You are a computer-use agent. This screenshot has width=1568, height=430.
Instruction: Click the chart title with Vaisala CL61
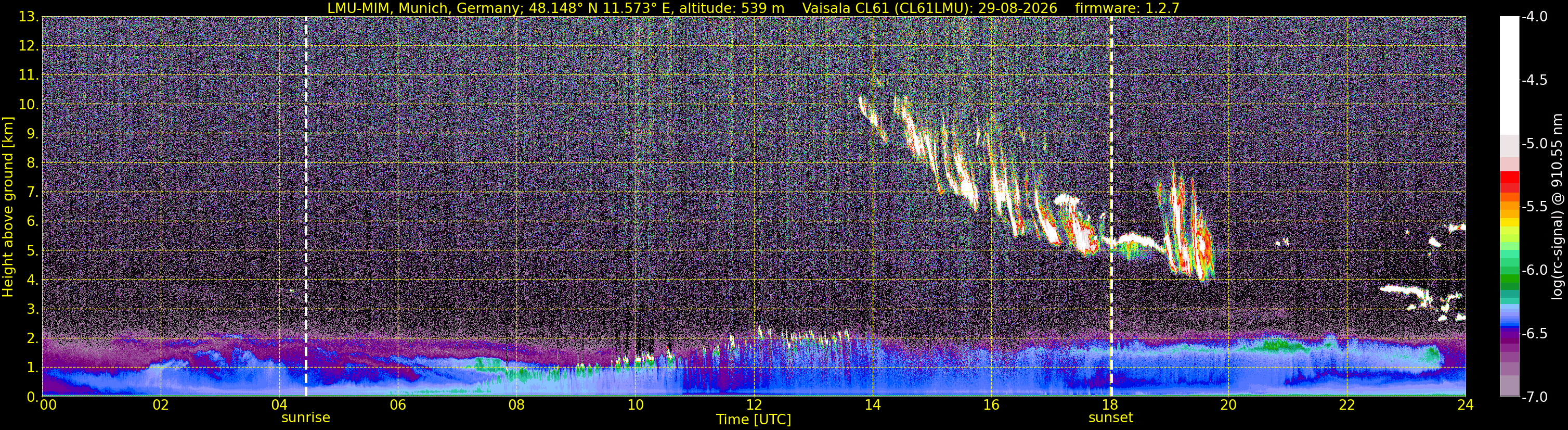(754, 8)
